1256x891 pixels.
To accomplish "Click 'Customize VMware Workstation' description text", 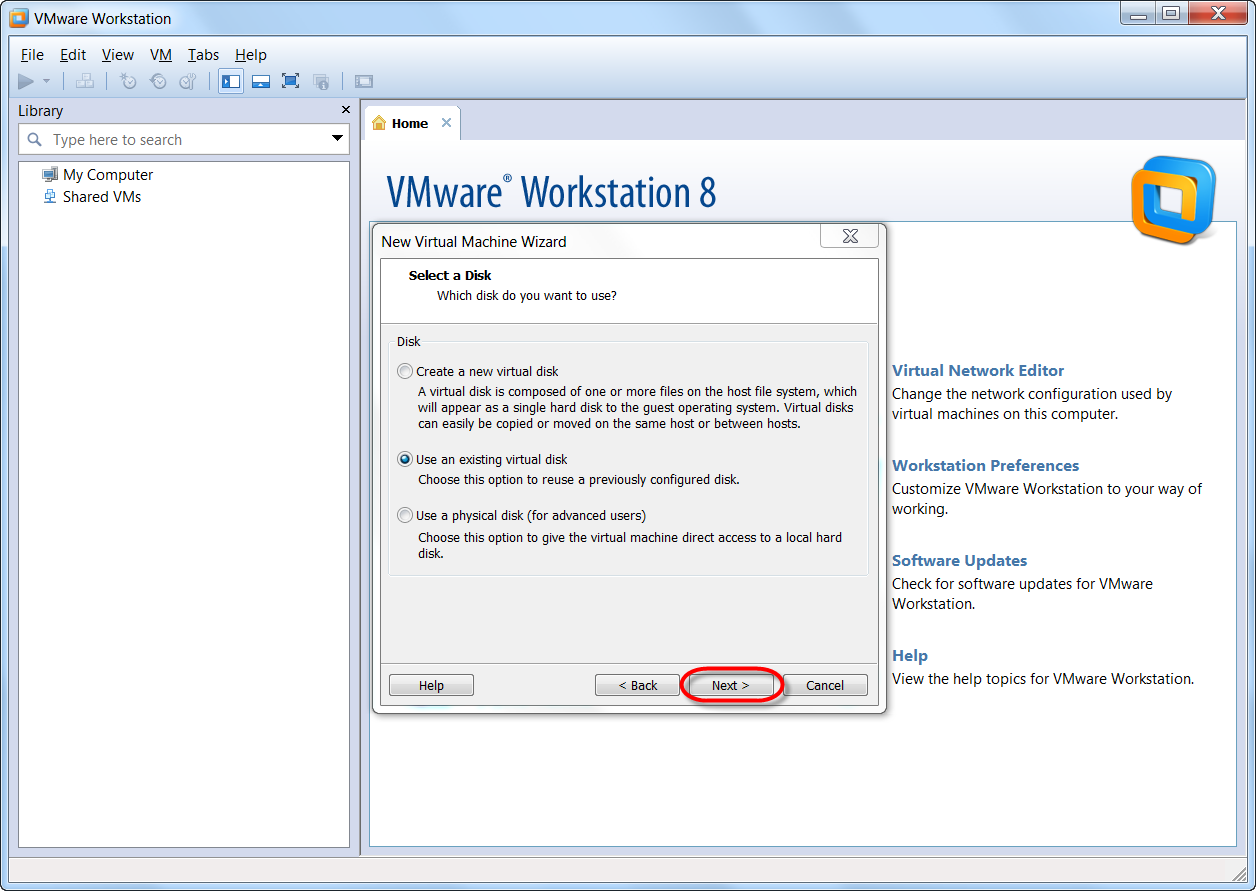I will (1047, 498).
